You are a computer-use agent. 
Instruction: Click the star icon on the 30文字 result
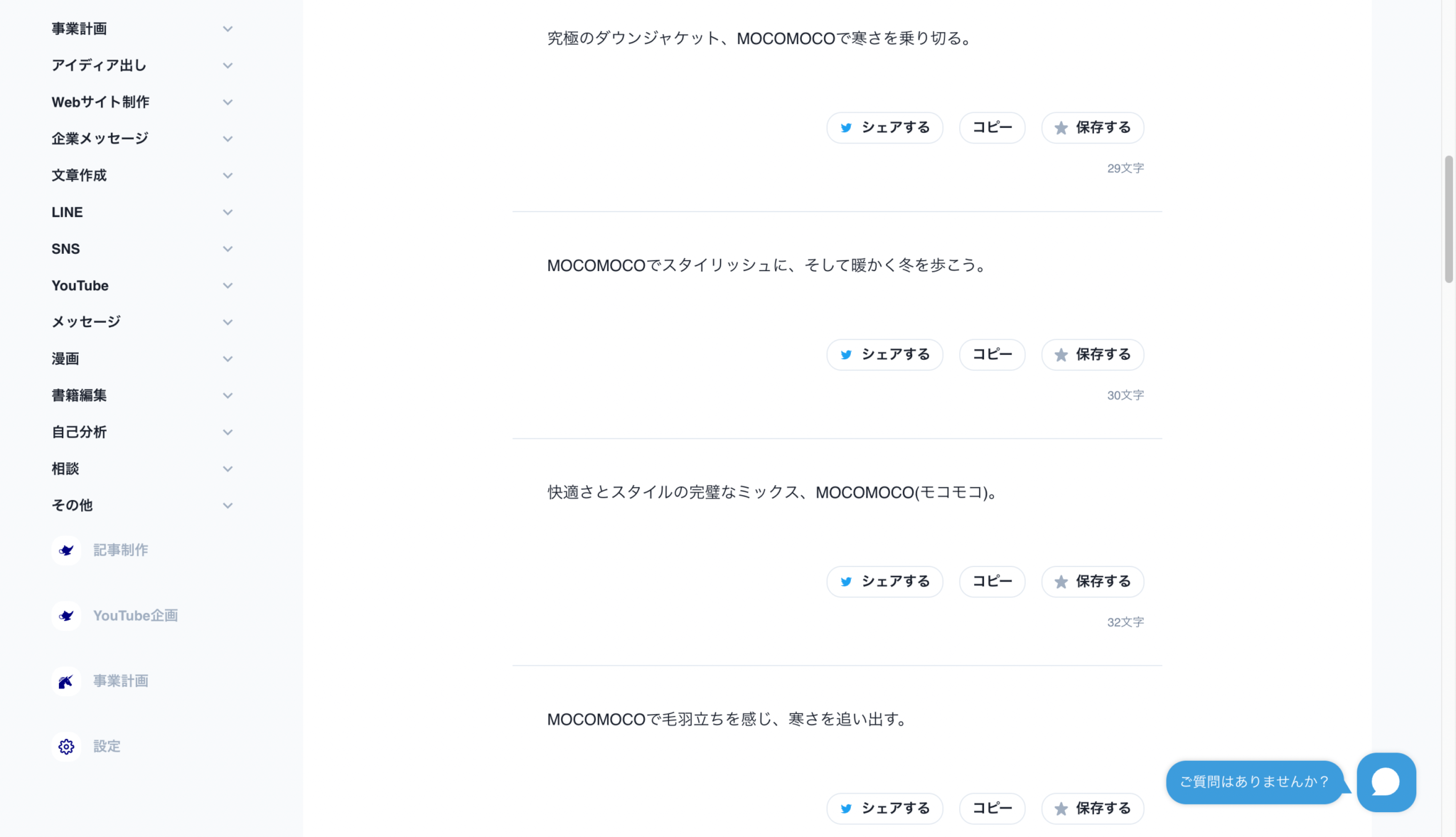[1061, 355]
